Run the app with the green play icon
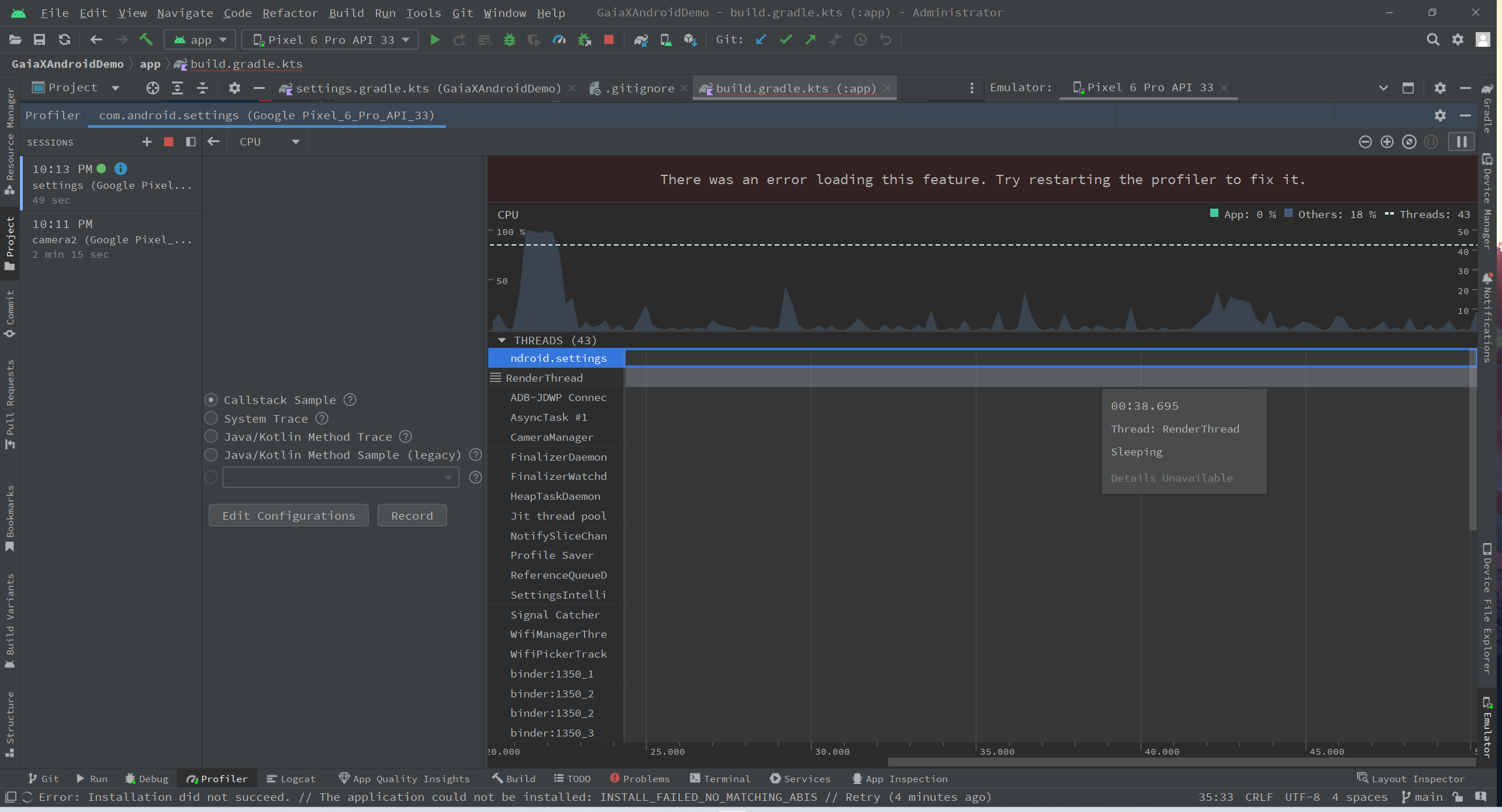 tap(434, 40)
